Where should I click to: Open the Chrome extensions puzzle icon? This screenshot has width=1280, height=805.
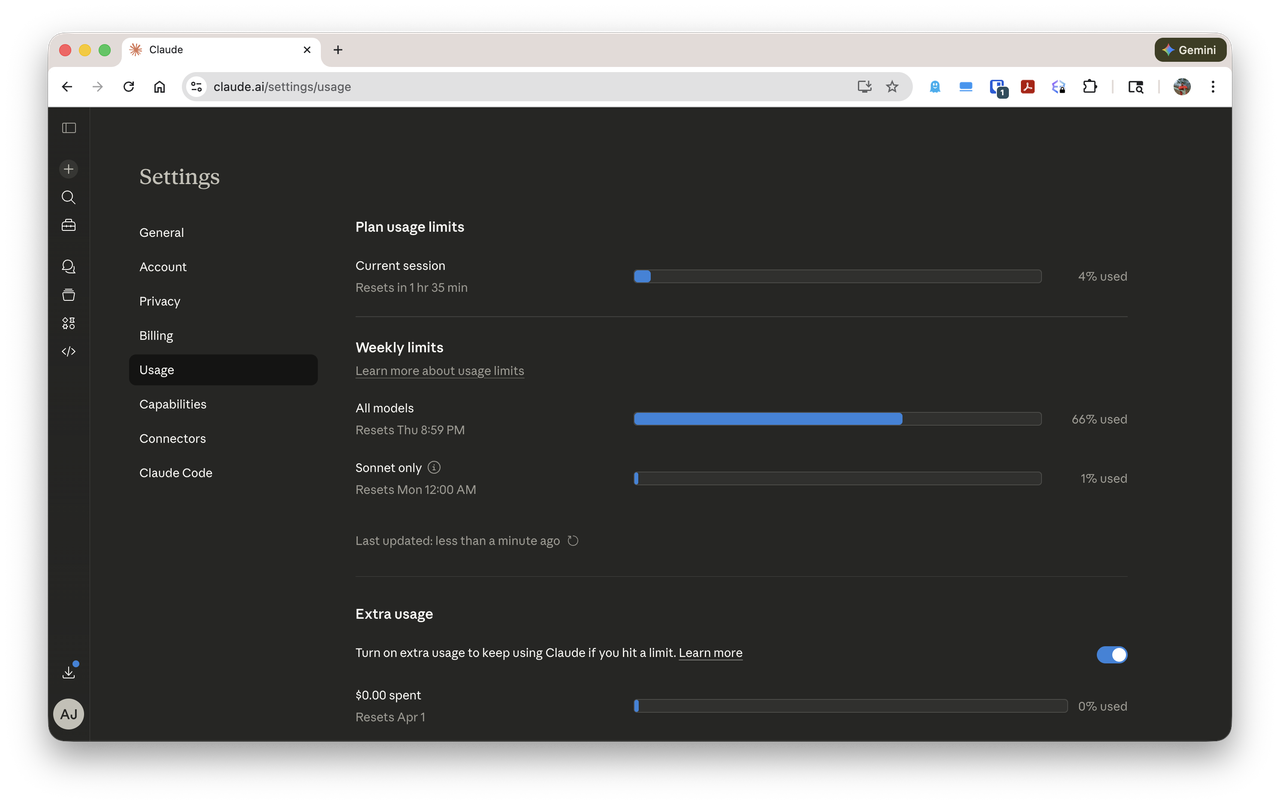point(1089,87)
